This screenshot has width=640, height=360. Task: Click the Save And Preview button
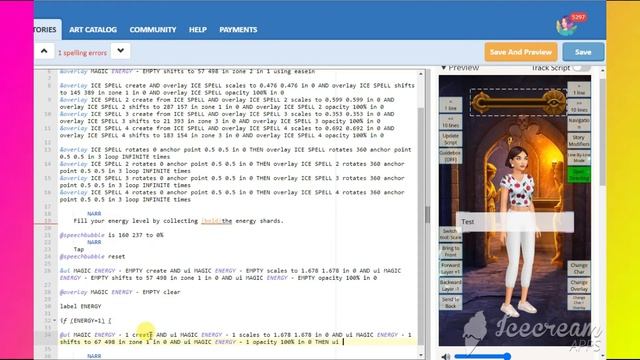pyautogui.click(x=521, y=52)
